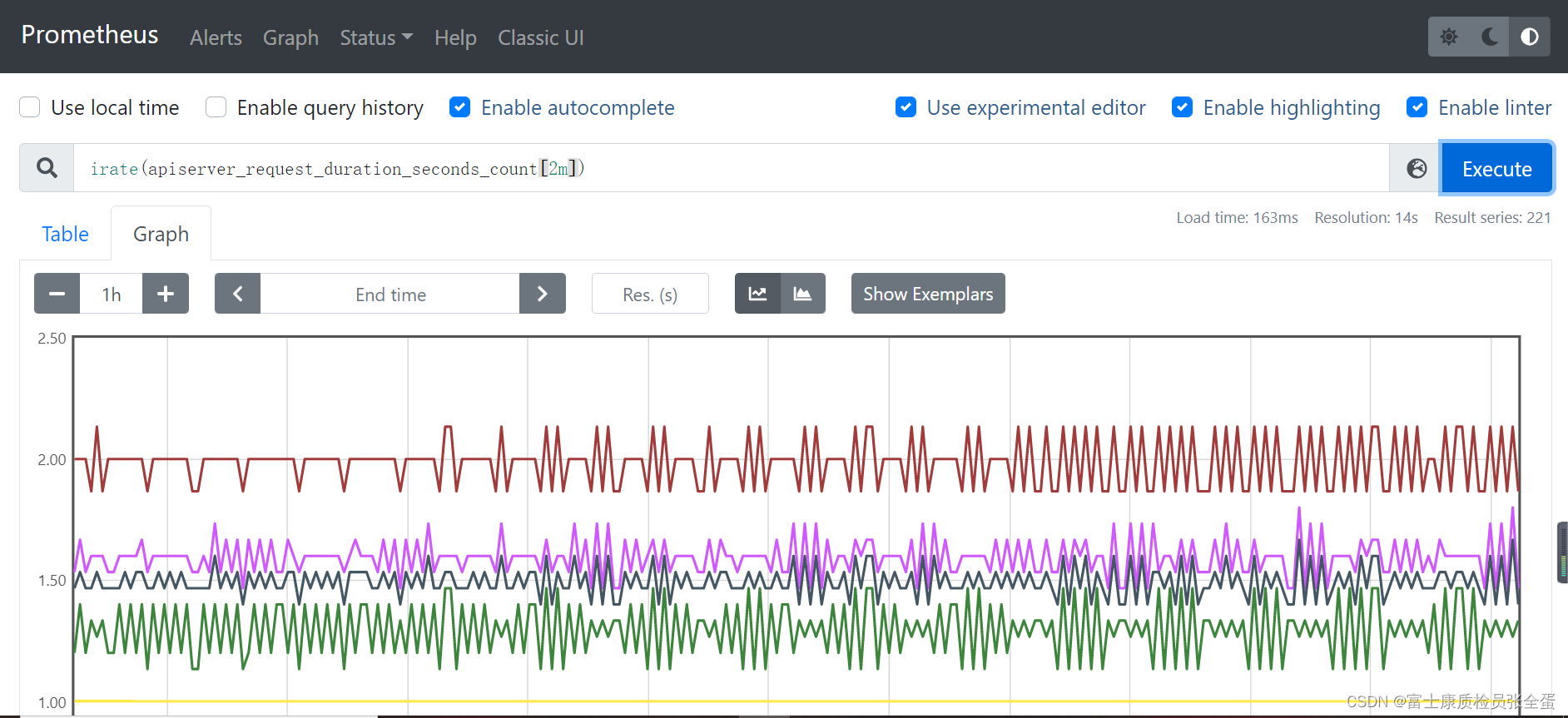Switch to the Table tab
The image size is (1568, 718).
click(65, 234)
